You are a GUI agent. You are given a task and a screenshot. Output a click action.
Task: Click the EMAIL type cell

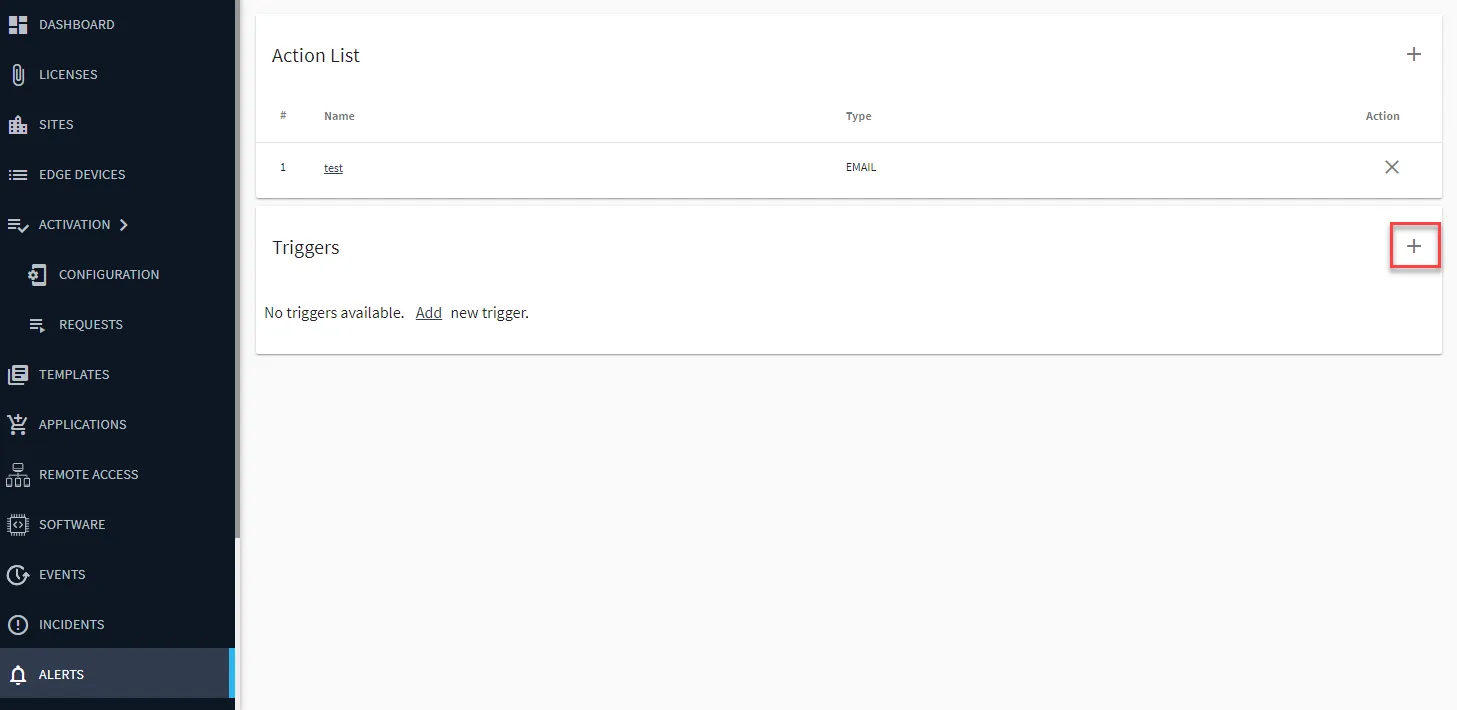tap(861, 167)
